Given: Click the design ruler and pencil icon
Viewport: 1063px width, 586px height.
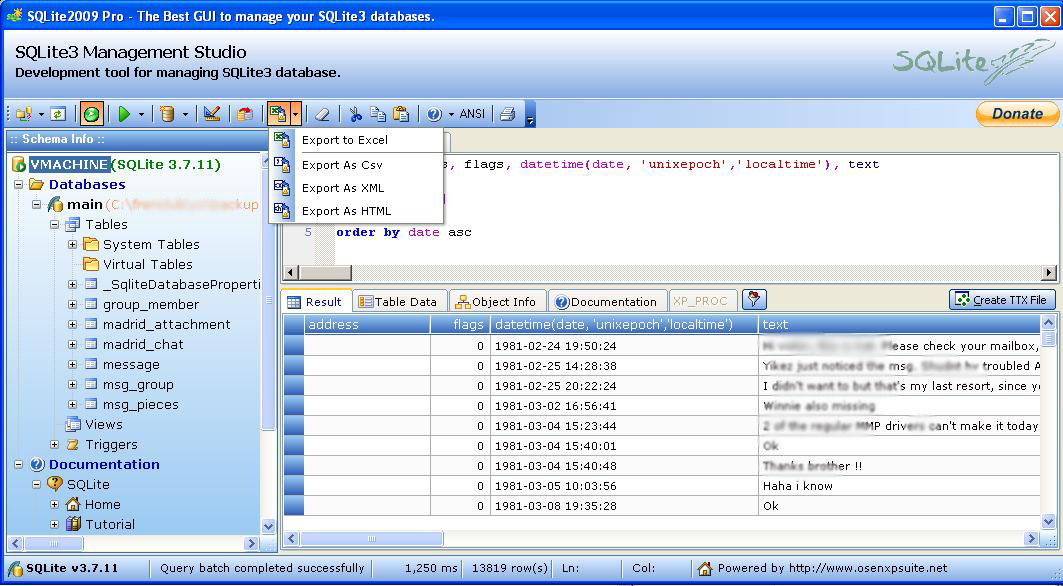Looking at the screenshot, I should (x=212, y=114).
